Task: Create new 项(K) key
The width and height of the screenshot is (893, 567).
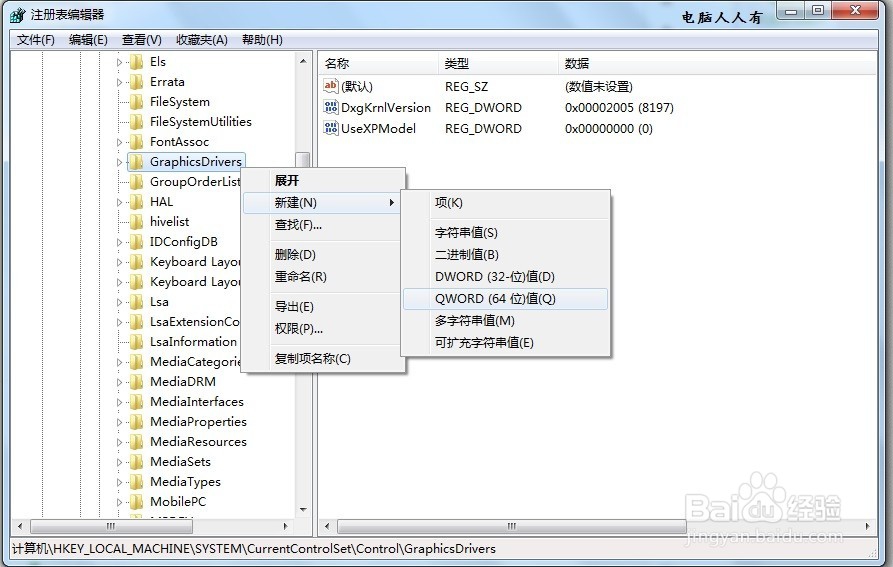Action: (x=506, y=203)
